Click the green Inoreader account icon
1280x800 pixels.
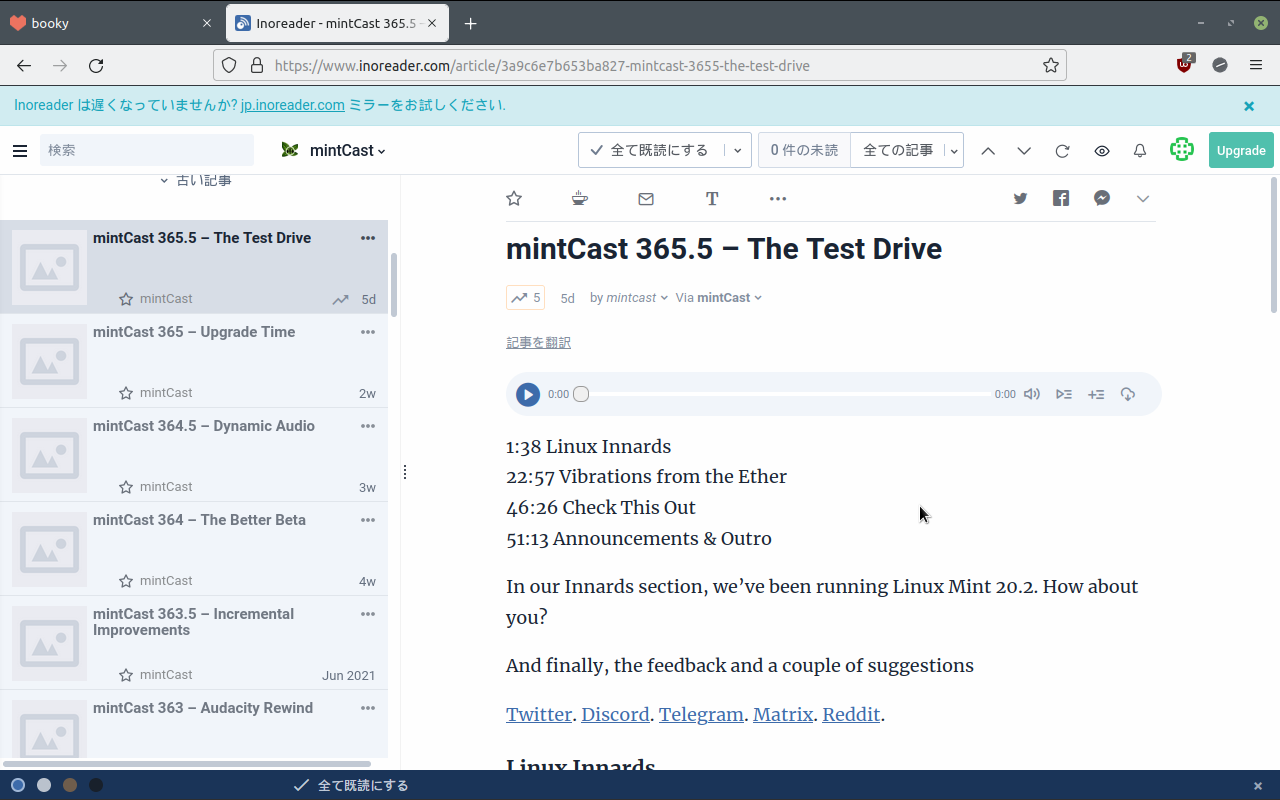tap(1182, 150)
